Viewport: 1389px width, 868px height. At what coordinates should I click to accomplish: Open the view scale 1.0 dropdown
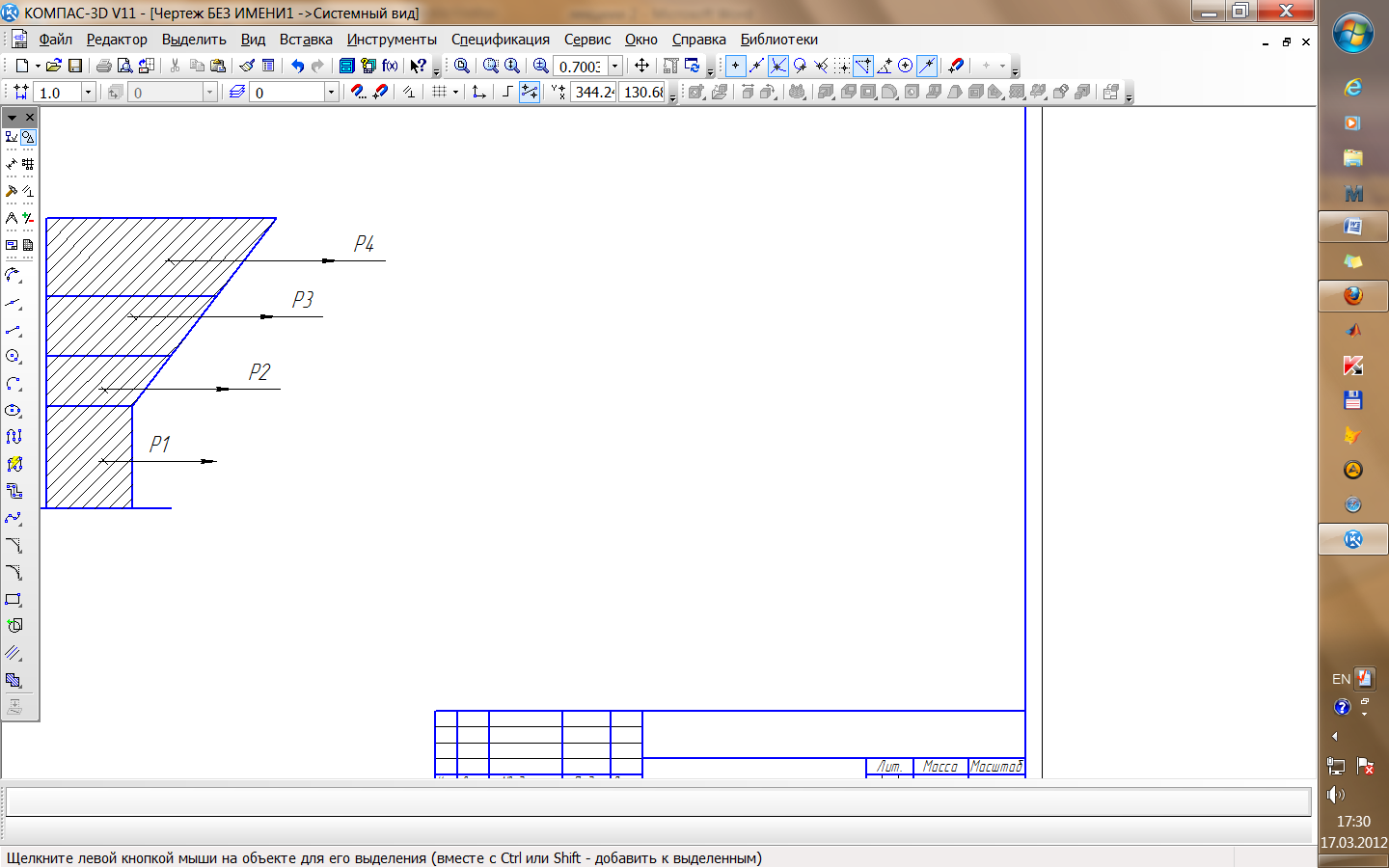point(88,93)
